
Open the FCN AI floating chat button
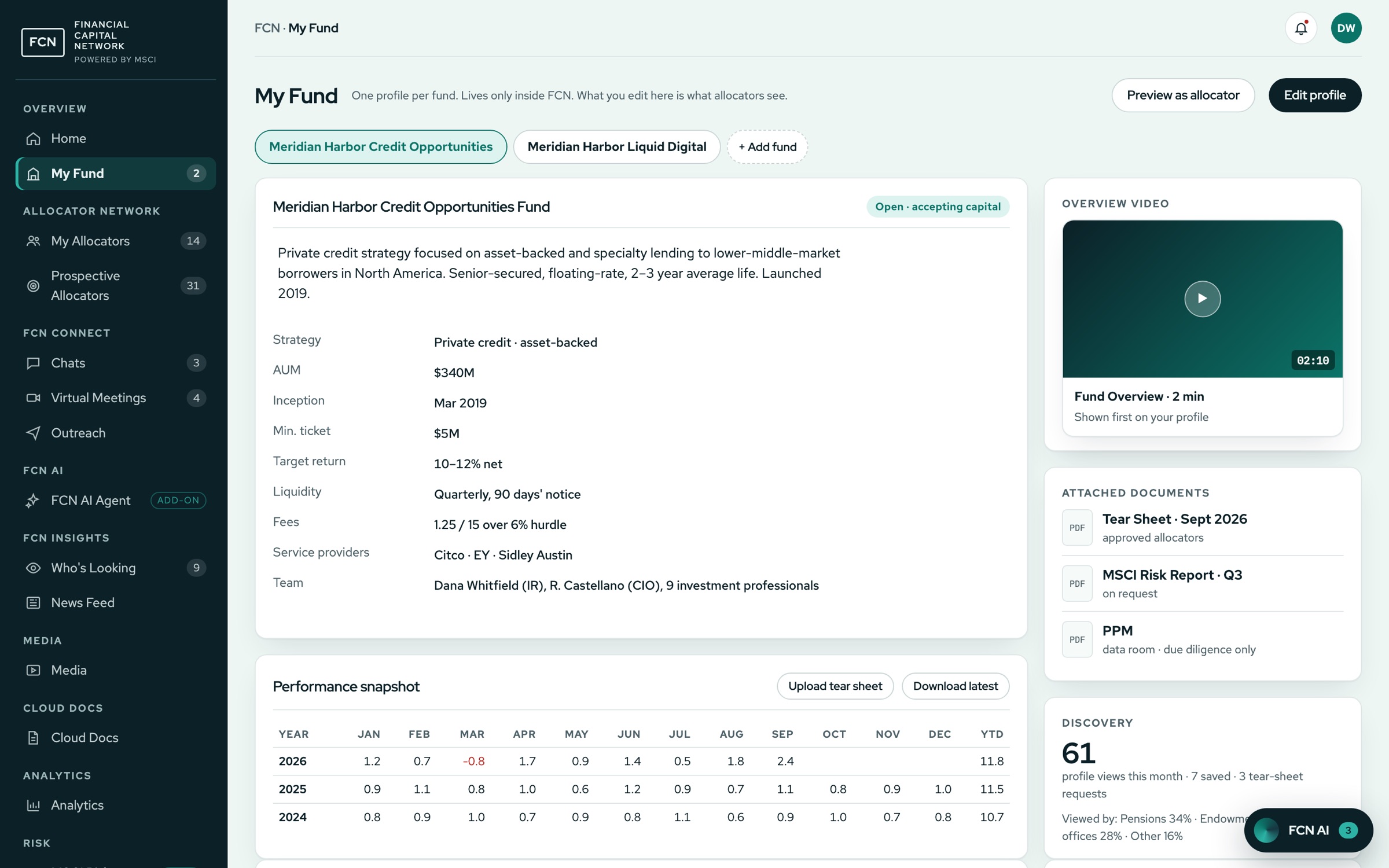click(x=1308, y=830)
